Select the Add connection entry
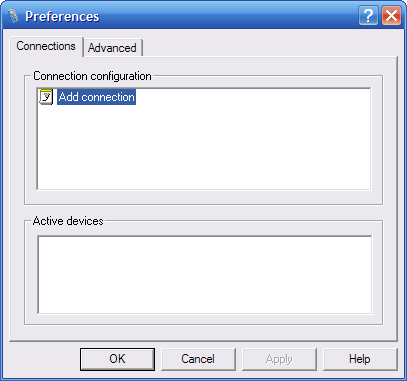Image resolution: width=407 pixels, height=381 pixels. click(x=97, y=97)
